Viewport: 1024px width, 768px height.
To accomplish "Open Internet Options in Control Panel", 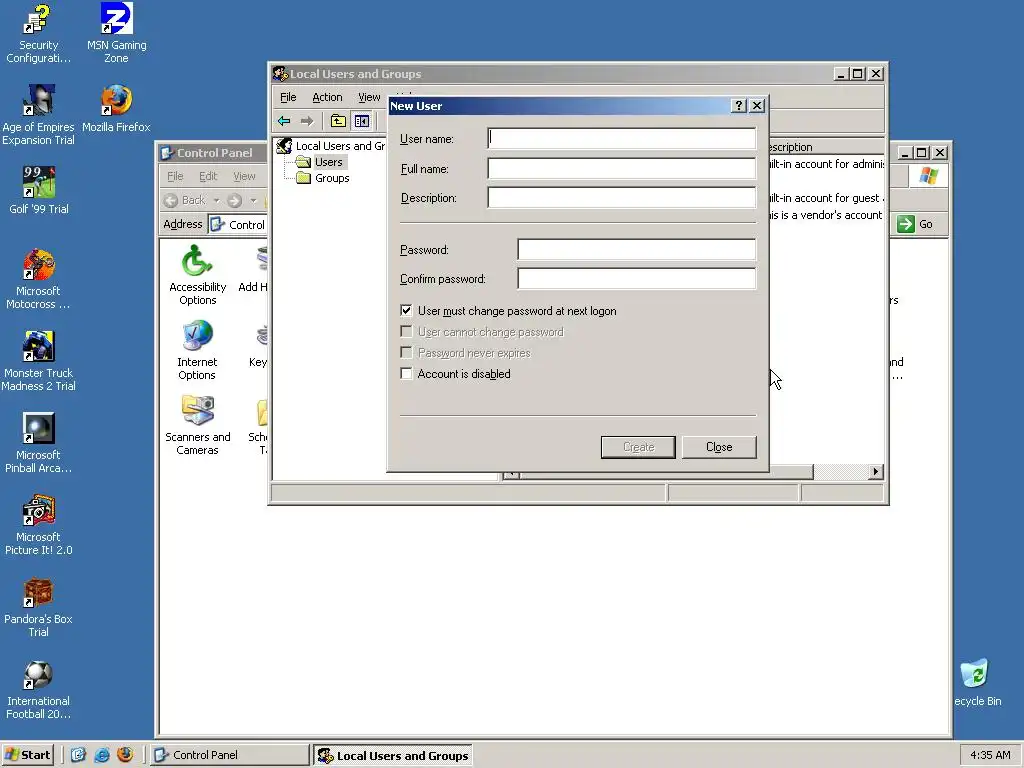I will coord(197,350).
